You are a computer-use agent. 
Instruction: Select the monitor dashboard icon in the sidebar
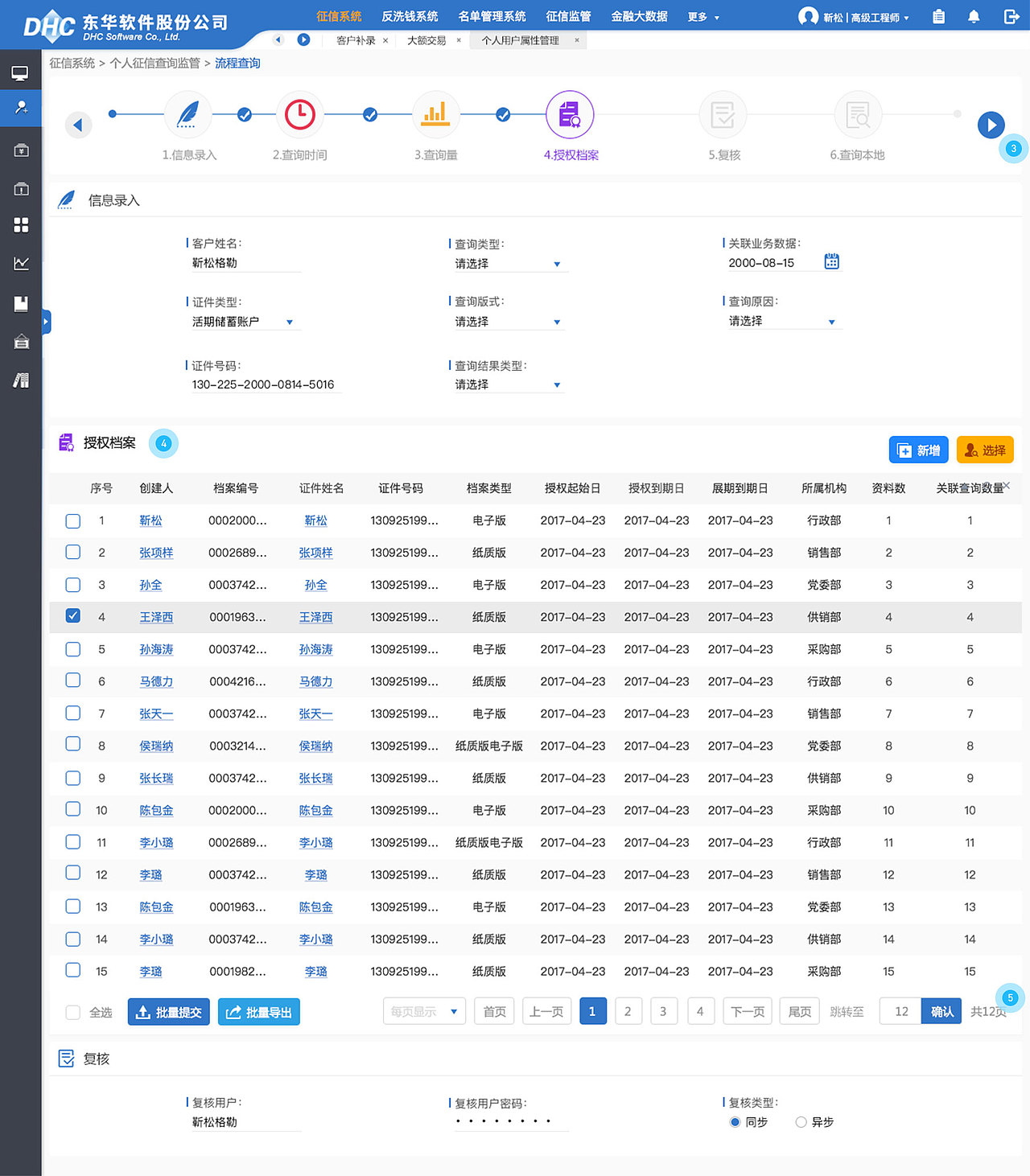pos(20,71)
